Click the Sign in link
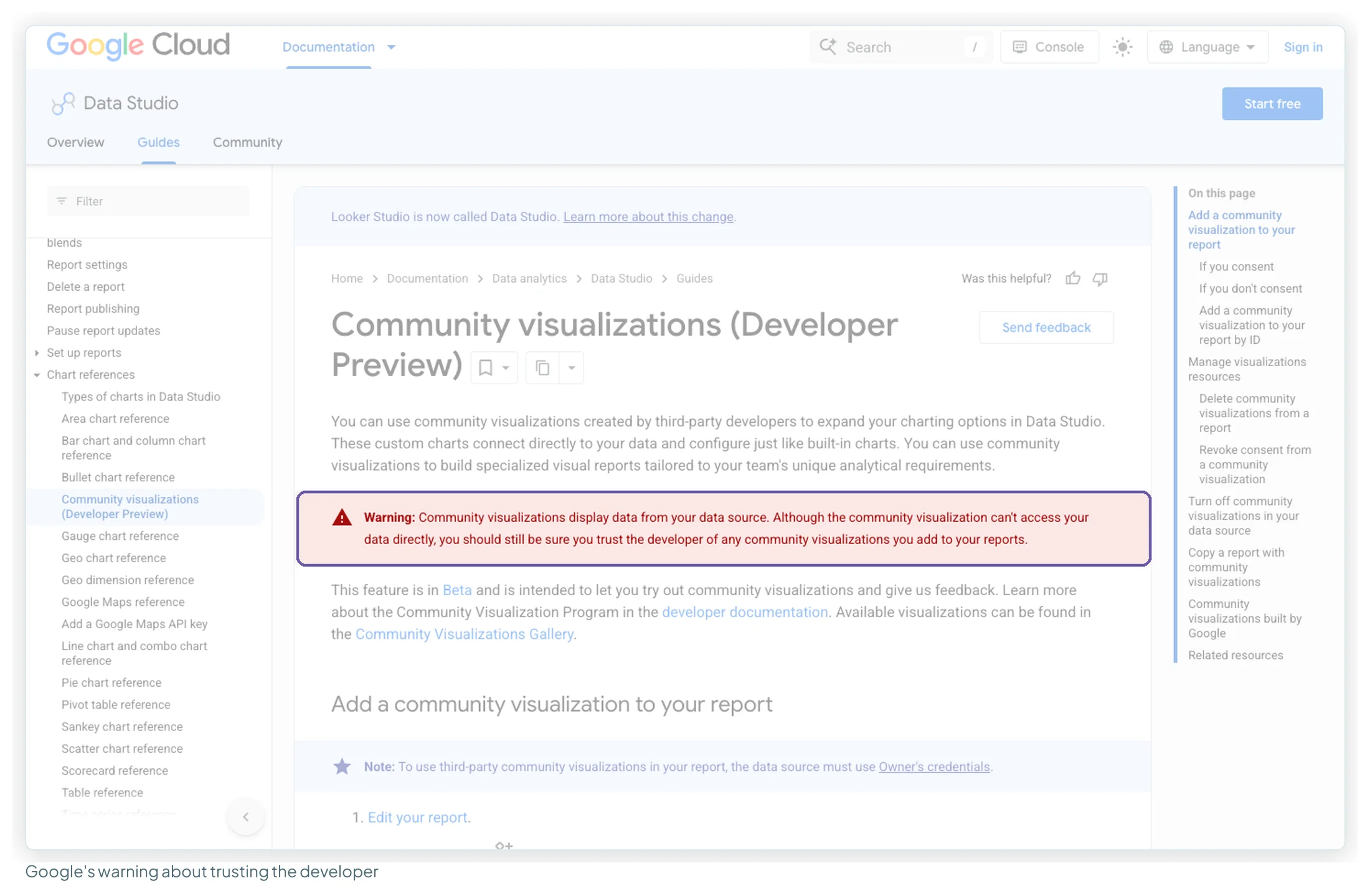Viewport: 1370px width, 896px height. point(1303,47)
